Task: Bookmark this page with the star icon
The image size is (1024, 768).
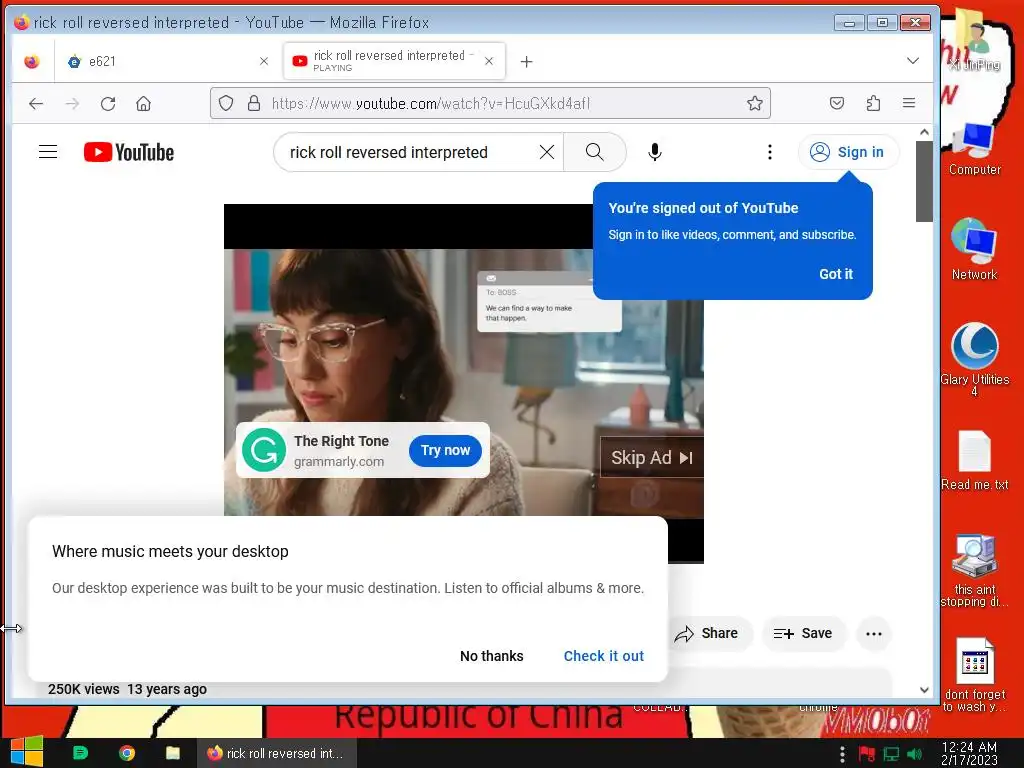Action: (x=755, y=103)
